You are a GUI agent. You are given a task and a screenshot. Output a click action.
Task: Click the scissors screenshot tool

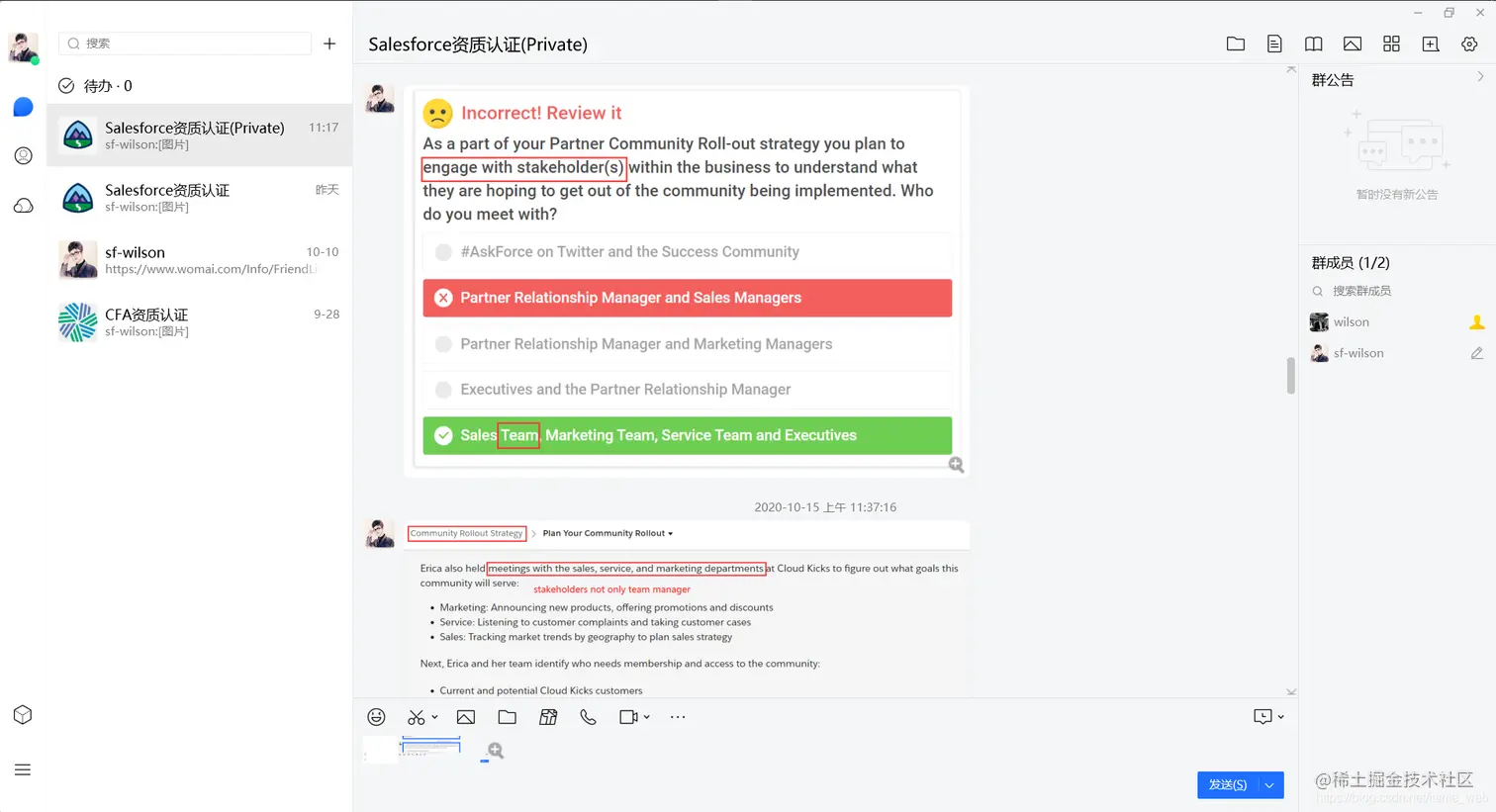click(x=417, y=717)
